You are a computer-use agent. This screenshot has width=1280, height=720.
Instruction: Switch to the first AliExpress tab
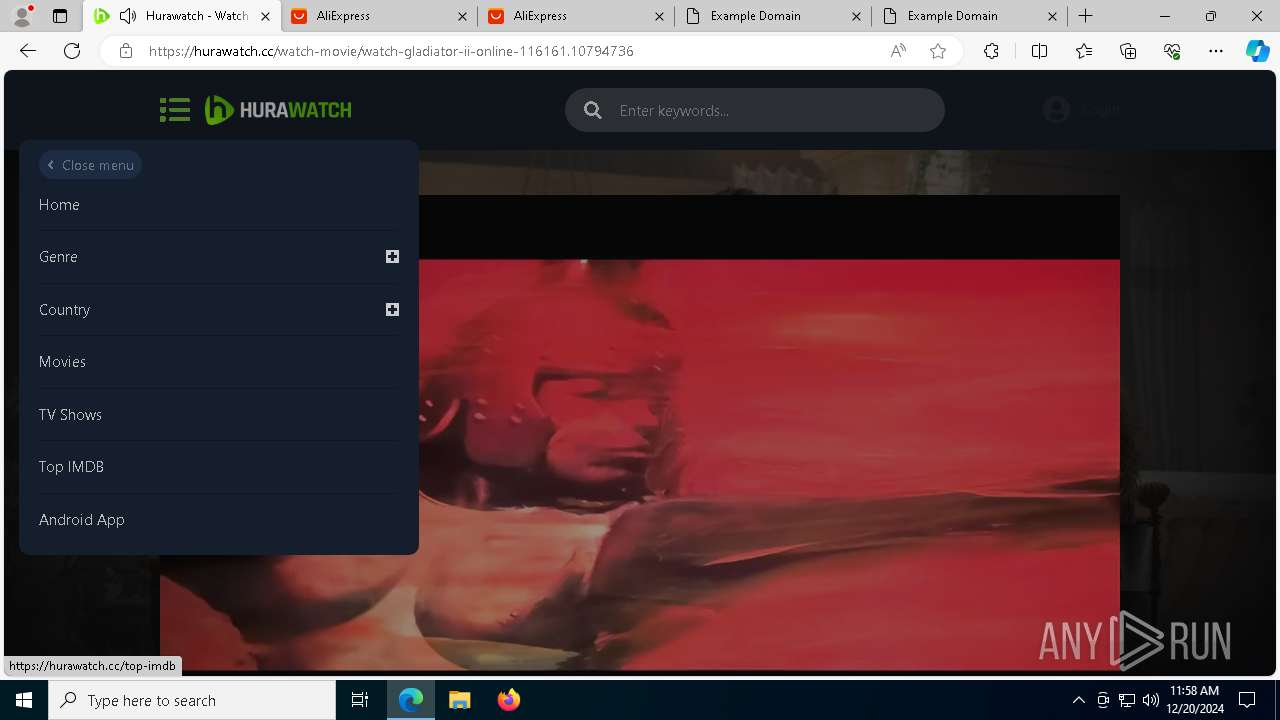pos(379,16)
